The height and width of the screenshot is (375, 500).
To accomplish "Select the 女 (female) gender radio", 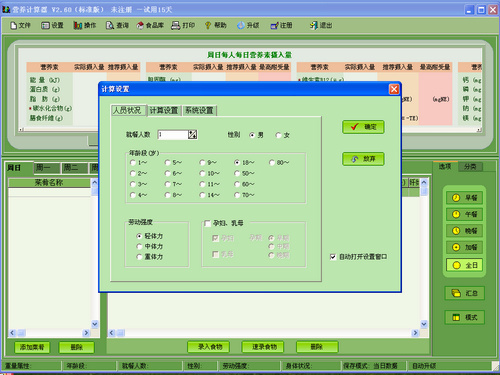I will coord(279,135).
